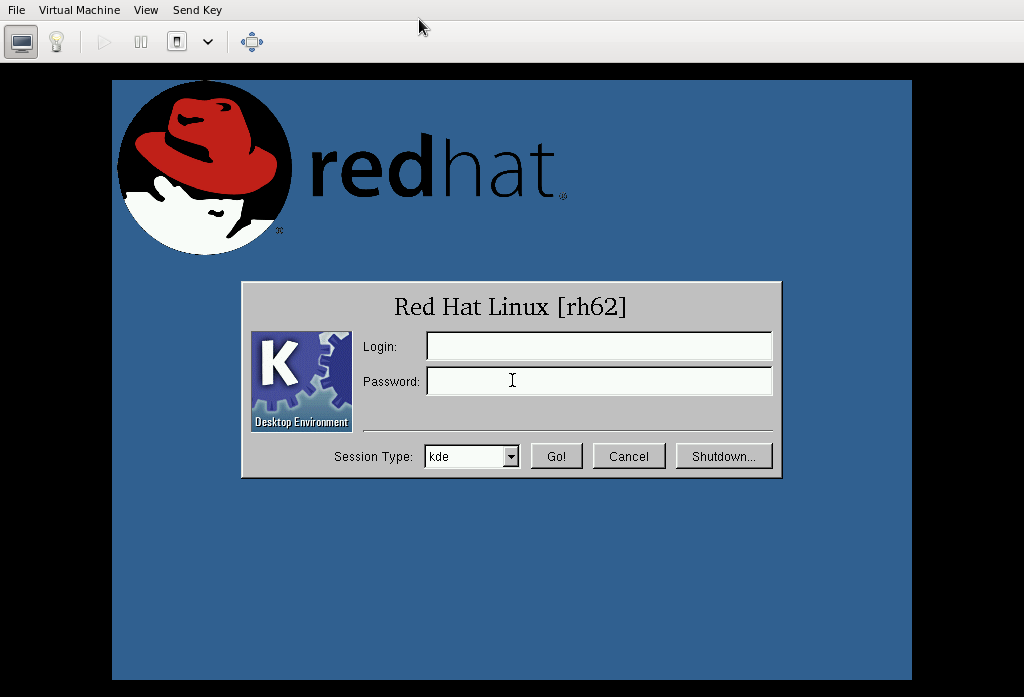Click the Shutdown... button in login dialog
The width and height of the screenshot is (1024, 697).
[x=724, y=457]
